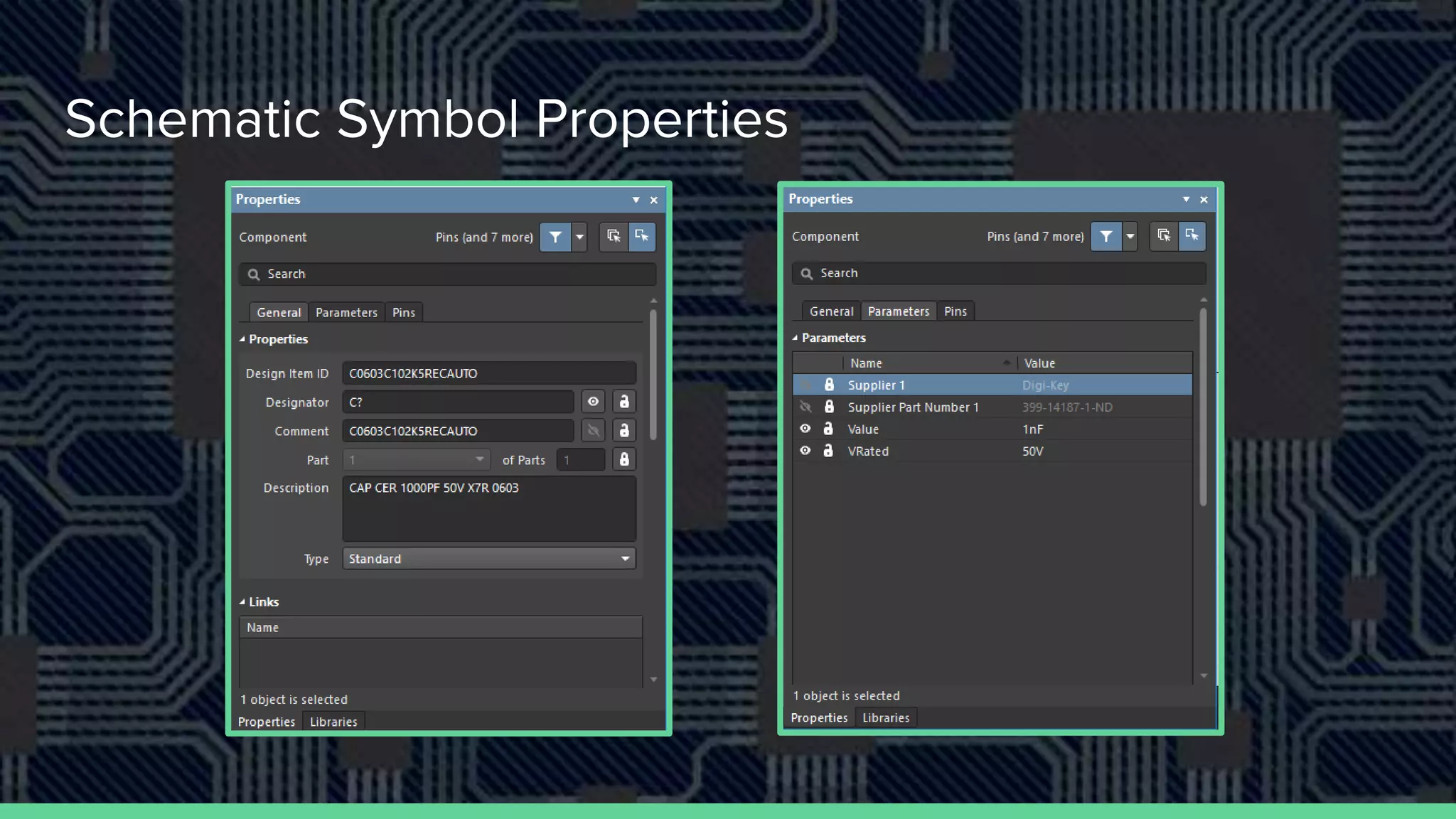Open the Type Standard dropdown

tap(489, 559)
